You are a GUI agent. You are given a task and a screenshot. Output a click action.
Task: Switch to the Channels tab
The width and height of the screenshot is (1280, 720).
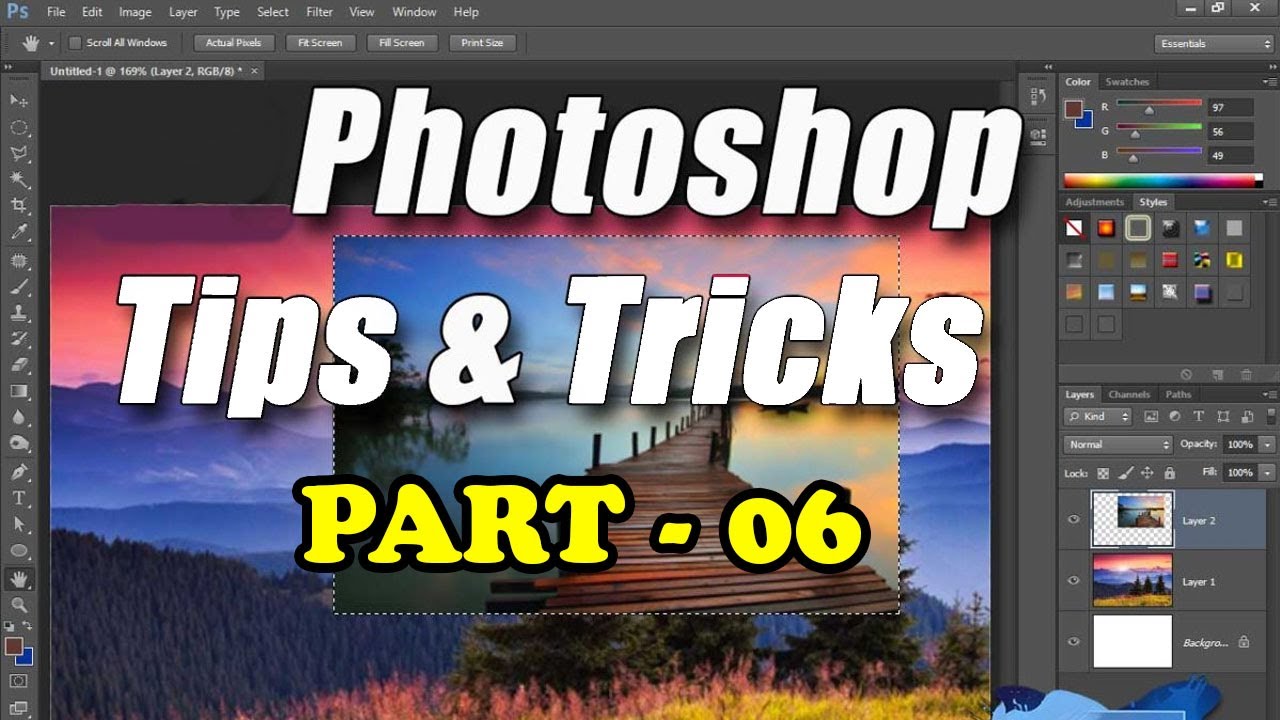[x=1129, y=394]
